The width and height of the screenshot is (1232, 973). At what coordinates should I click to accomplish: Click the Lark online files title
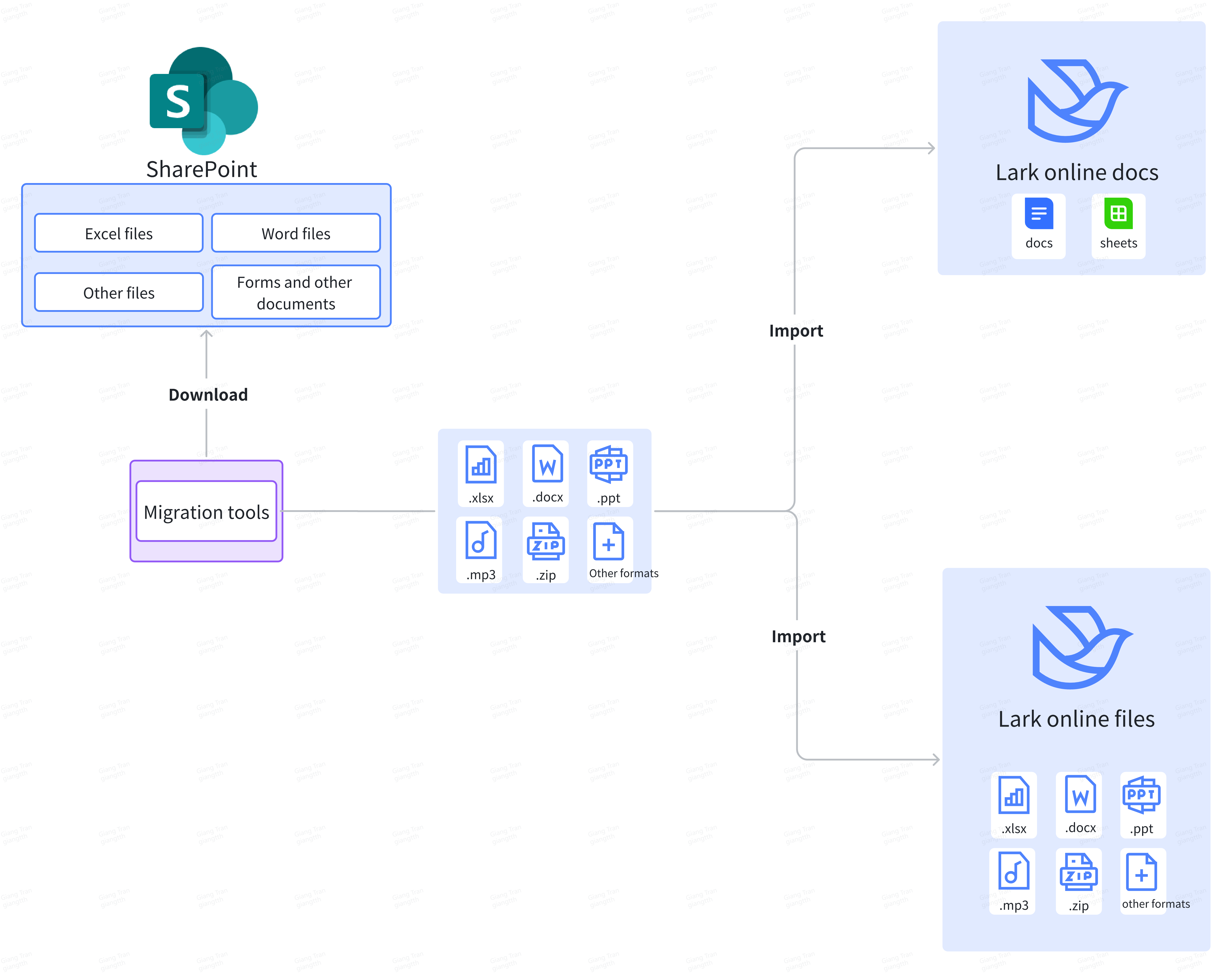click(1076, 719)
